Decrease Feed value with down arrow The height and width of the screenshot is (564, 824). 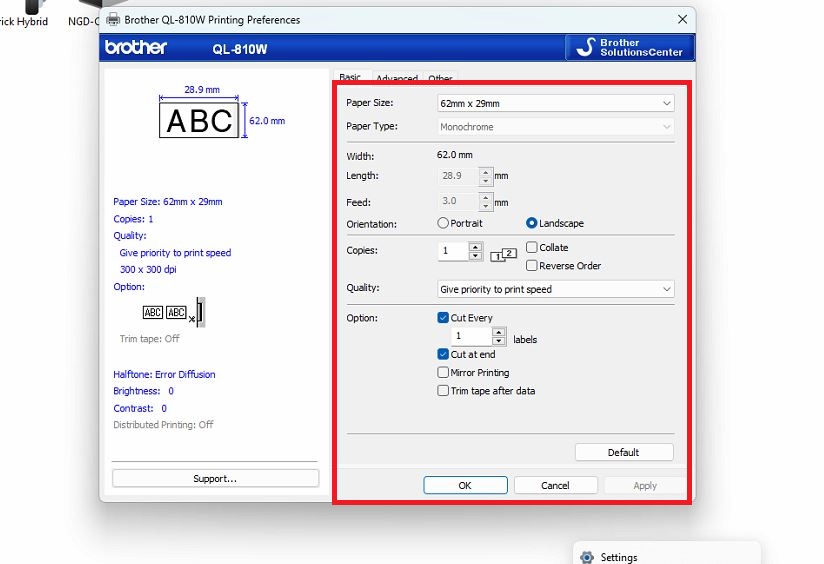click(486, 207)
